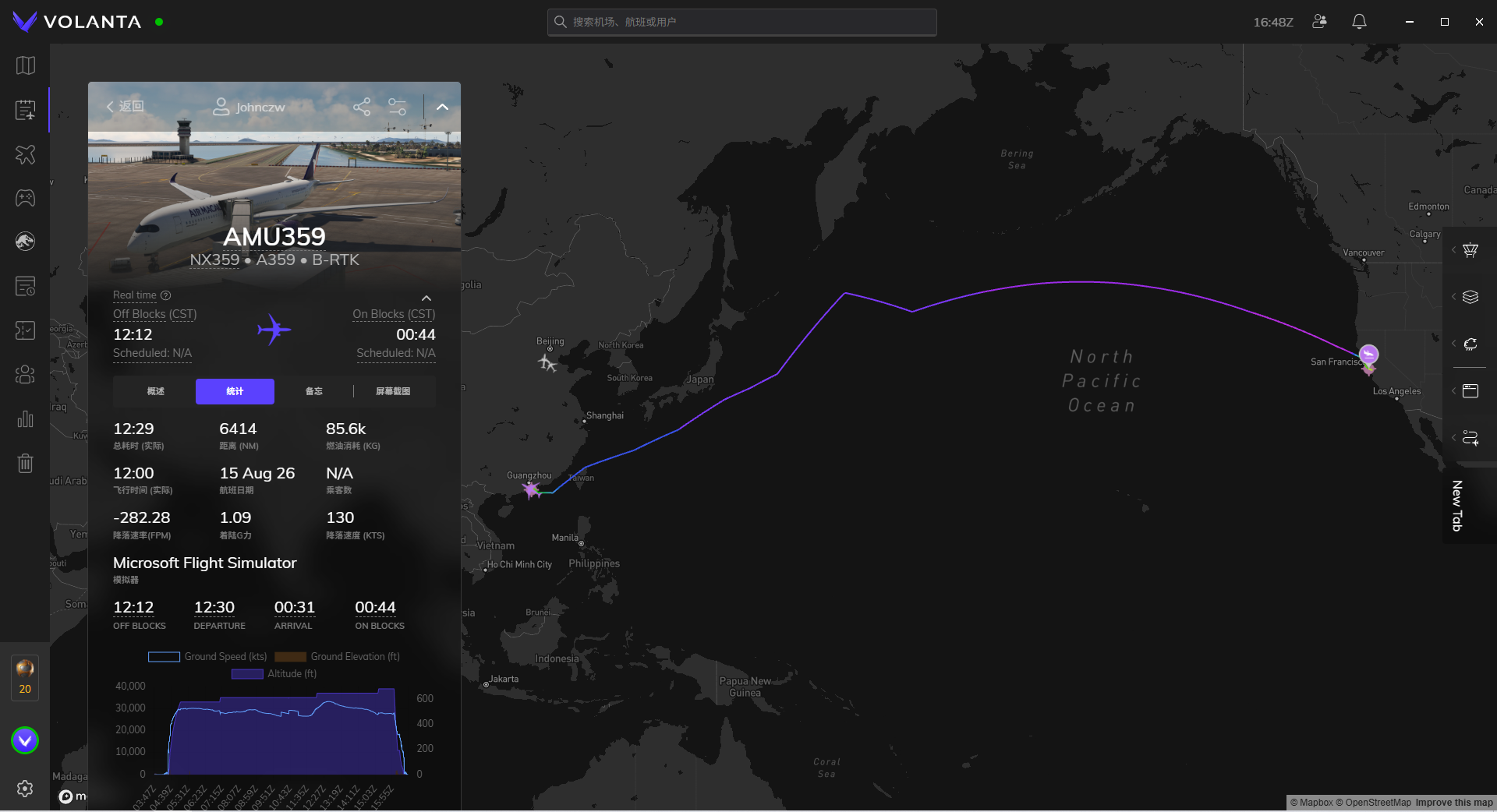Open the gamepad icon in sidebar
This screenshot has height=812, width=1497.
[25, 198]
